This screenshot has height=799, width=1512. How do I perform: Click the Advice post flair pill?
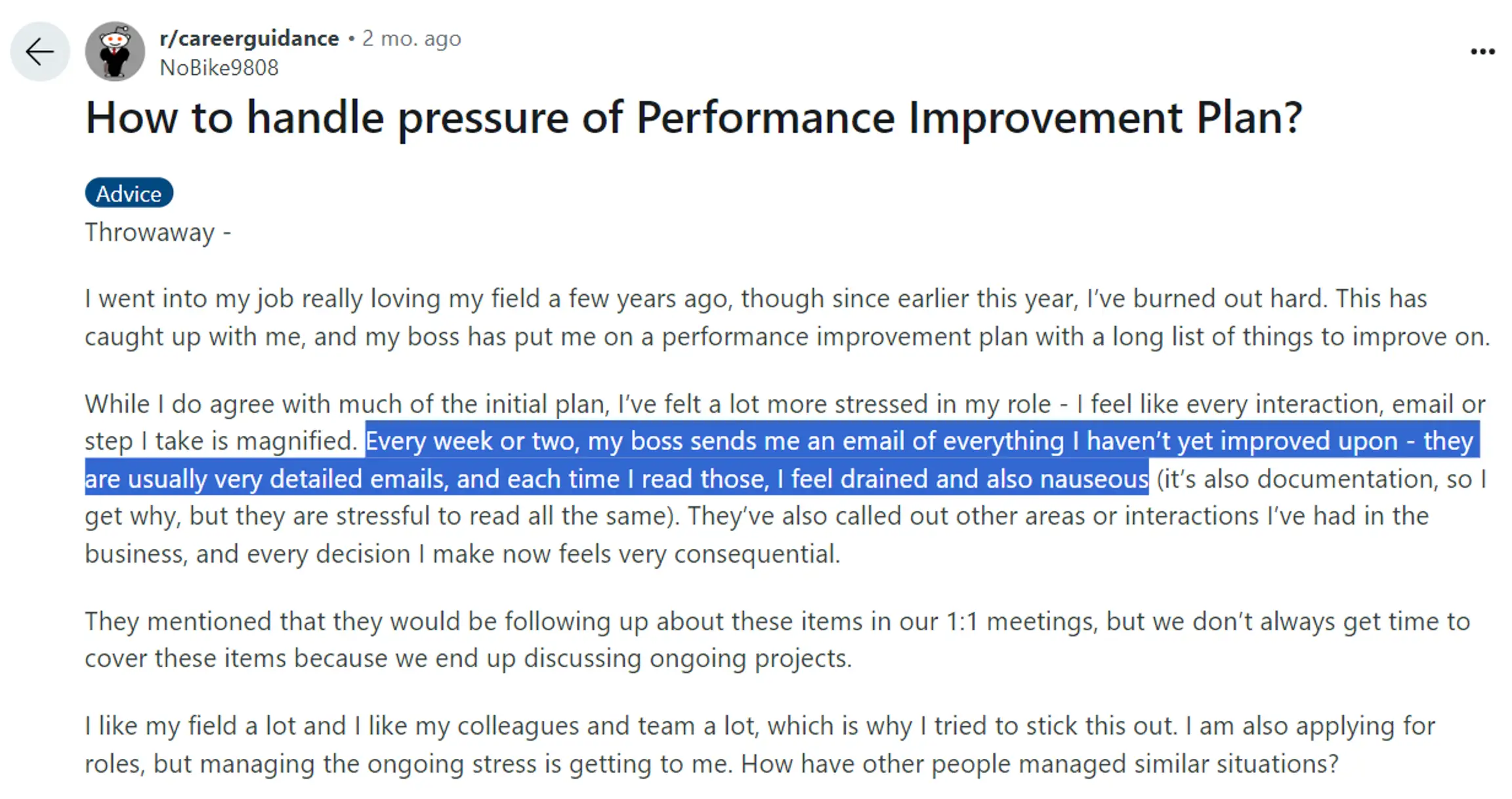pos(129,192)
